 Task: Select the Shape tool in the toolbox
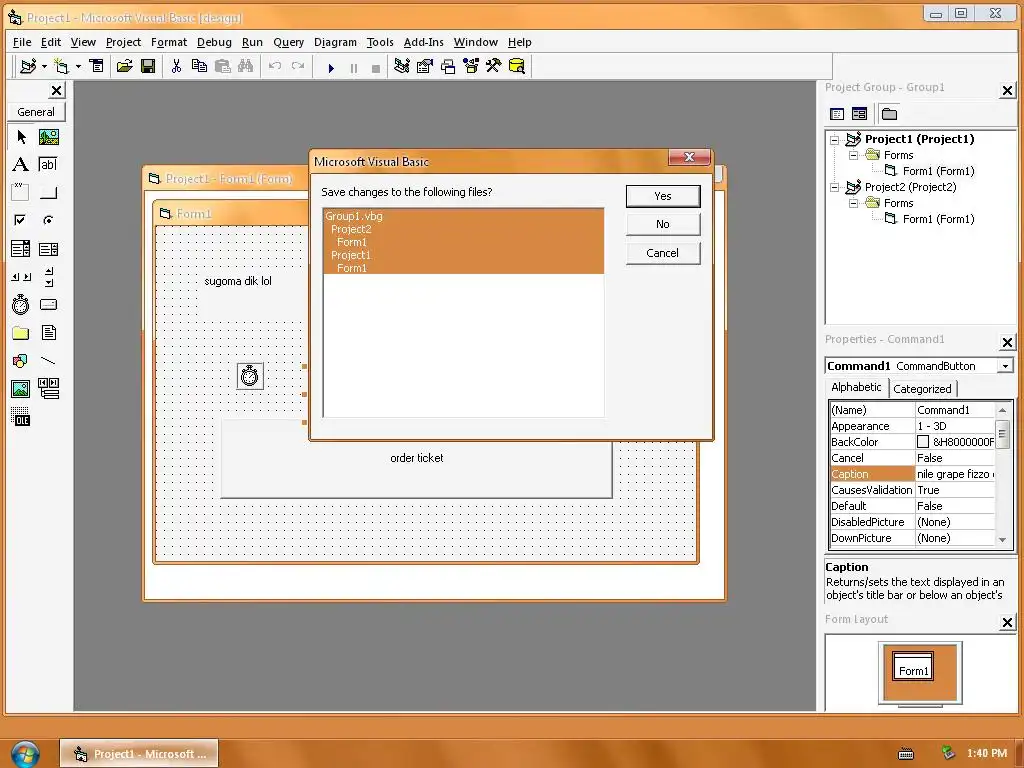click(x=21, y=360)
